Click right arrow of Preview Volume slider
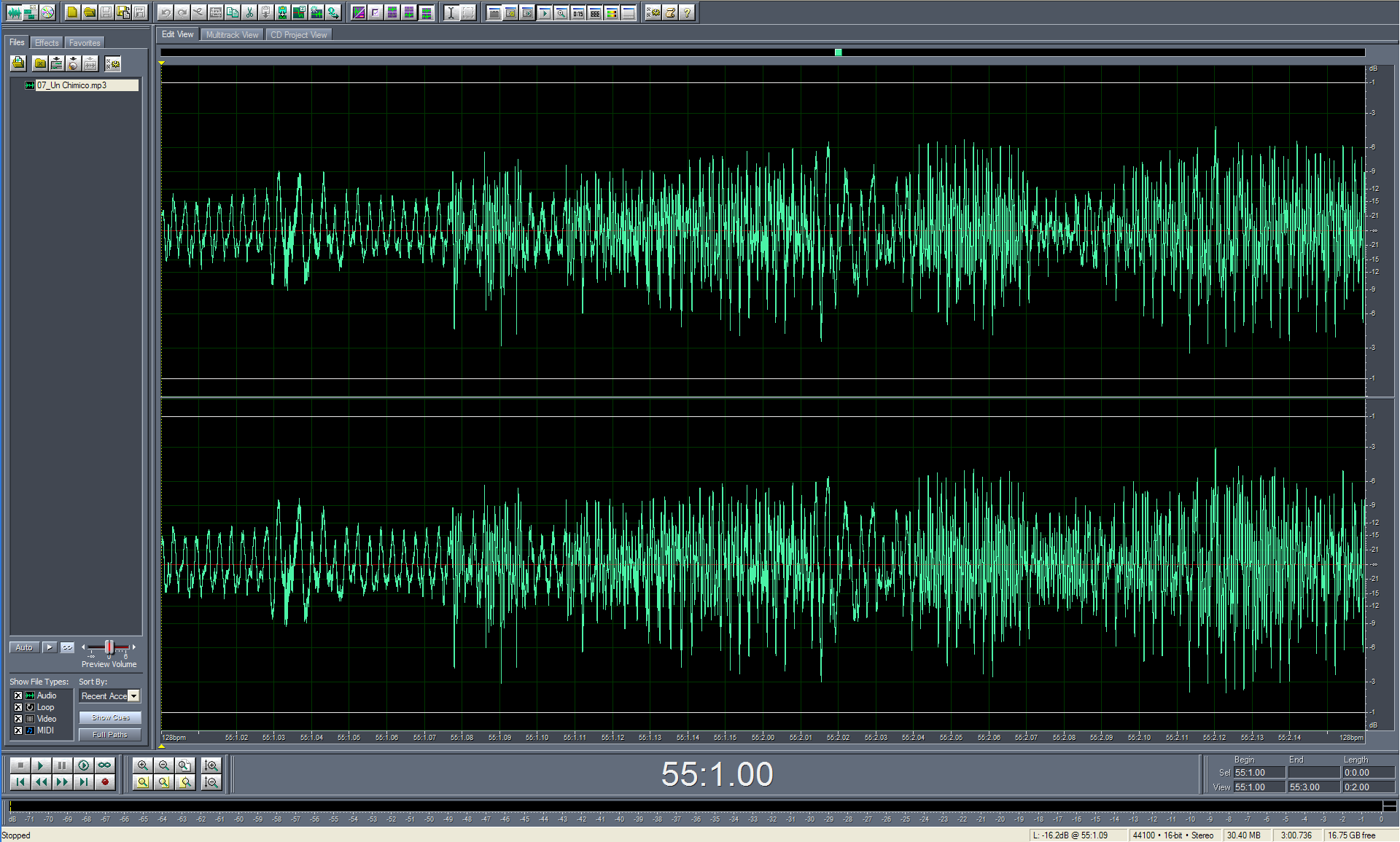This screenshot has width=1400, height=842. pyautogui.click(x=133, y=647)
